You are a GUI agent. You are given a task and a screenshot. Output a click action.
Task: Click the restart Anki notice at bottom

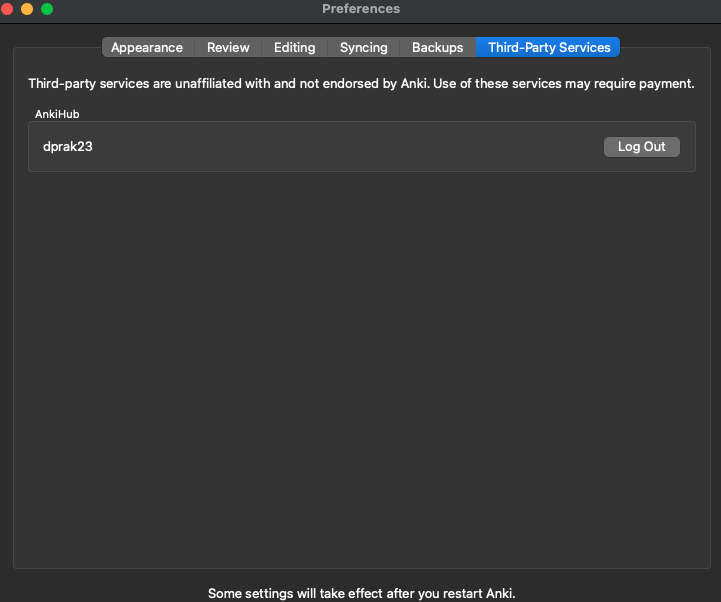click(360, 593)
